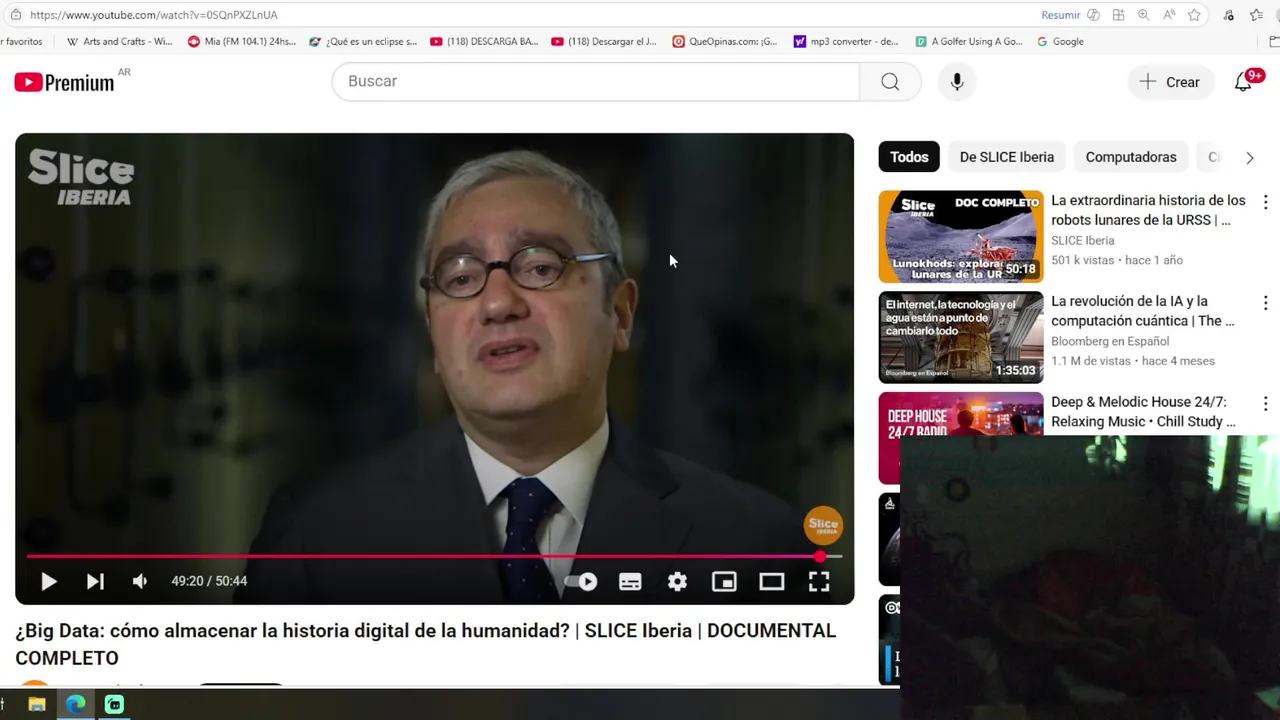This screenshot has width=1280, height=720.
Task: Open the player settings gear
Action: click(x=677, y=581)
